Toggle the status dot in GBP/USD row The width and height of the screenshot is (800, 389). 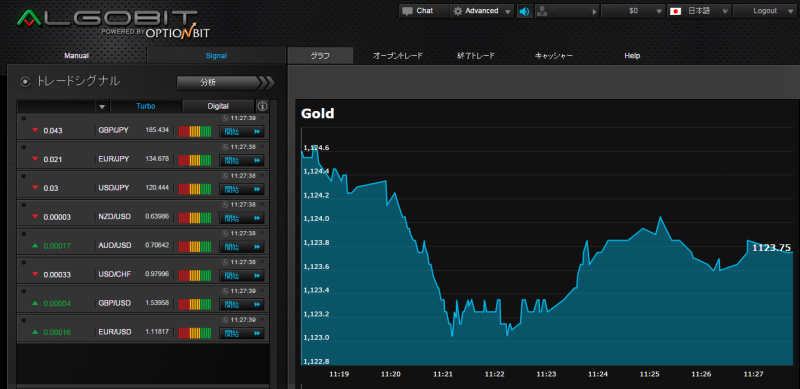(x=23, y=291)
